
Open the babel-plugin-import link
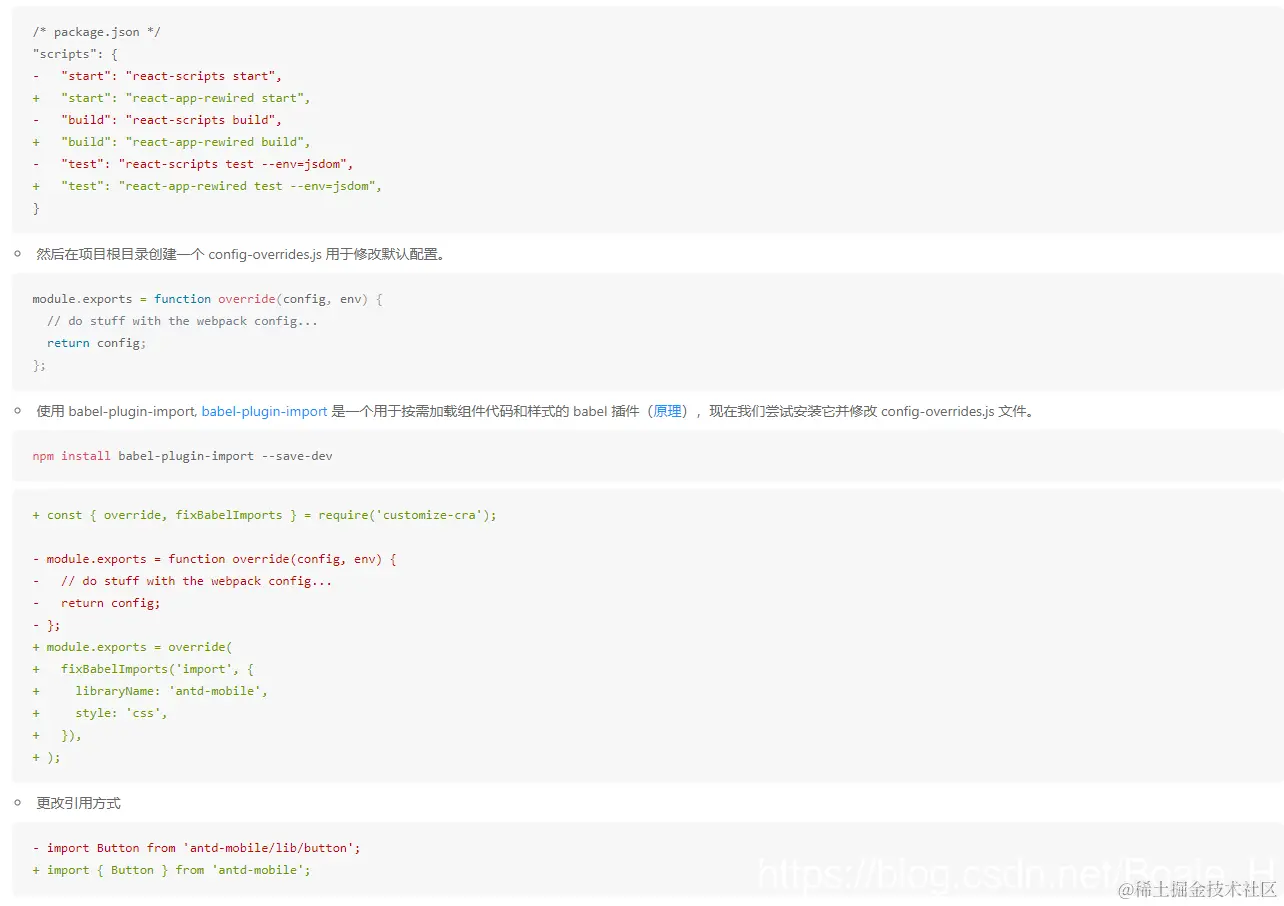[x=264, y=411]
